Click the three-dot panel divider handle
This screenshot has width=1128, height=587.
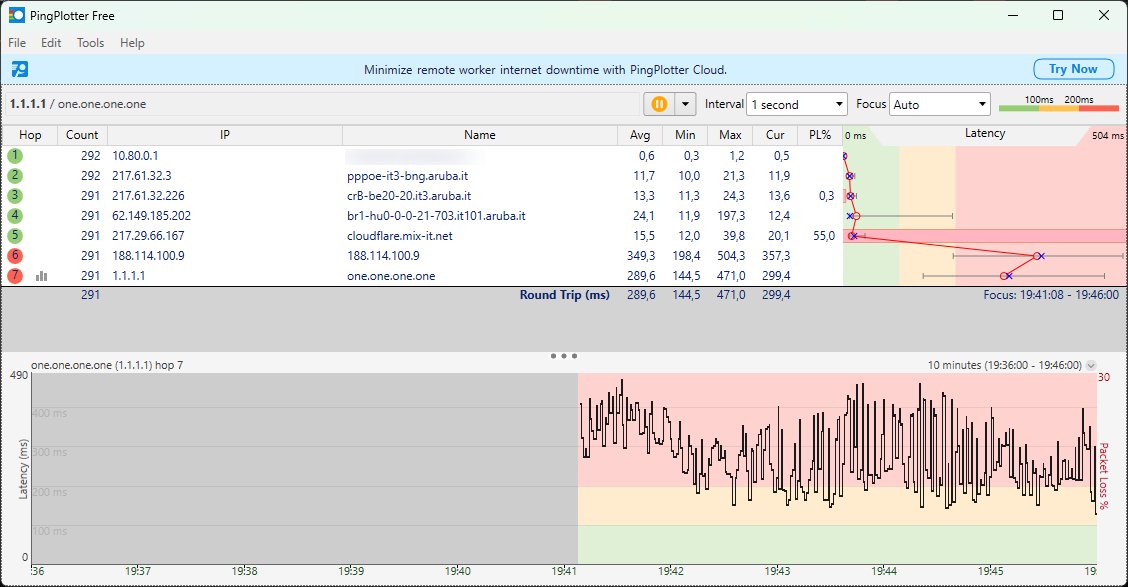[564, 355]
